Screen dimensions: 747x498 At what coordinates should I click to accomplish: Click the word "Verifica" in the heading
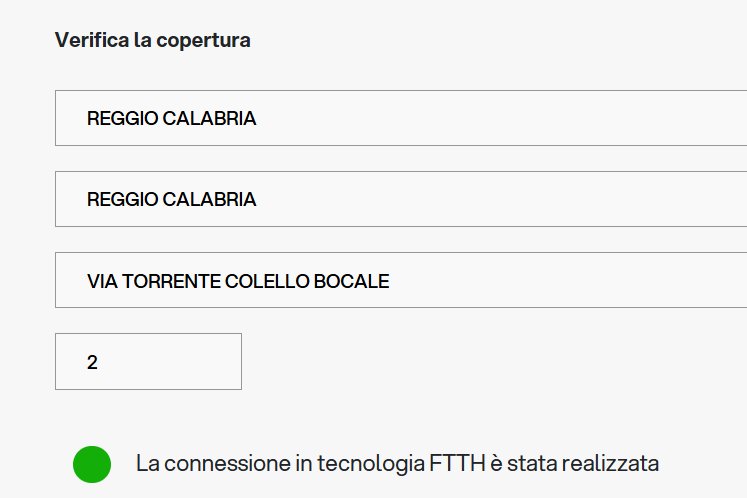[91, 41]
